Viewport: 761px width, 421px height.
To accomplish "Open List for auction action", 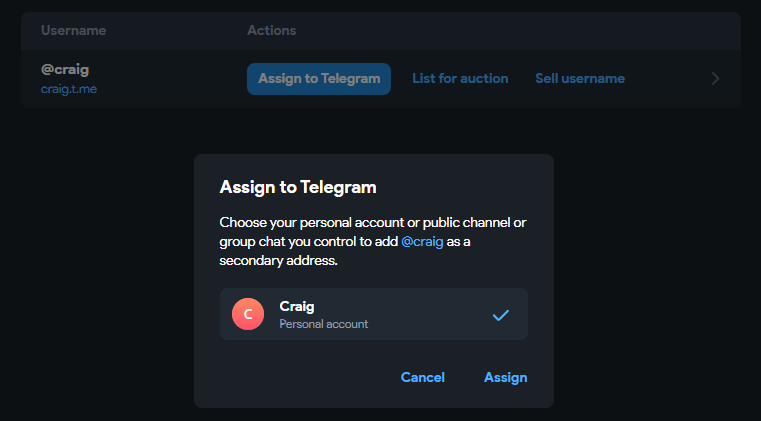I will 460,78.
